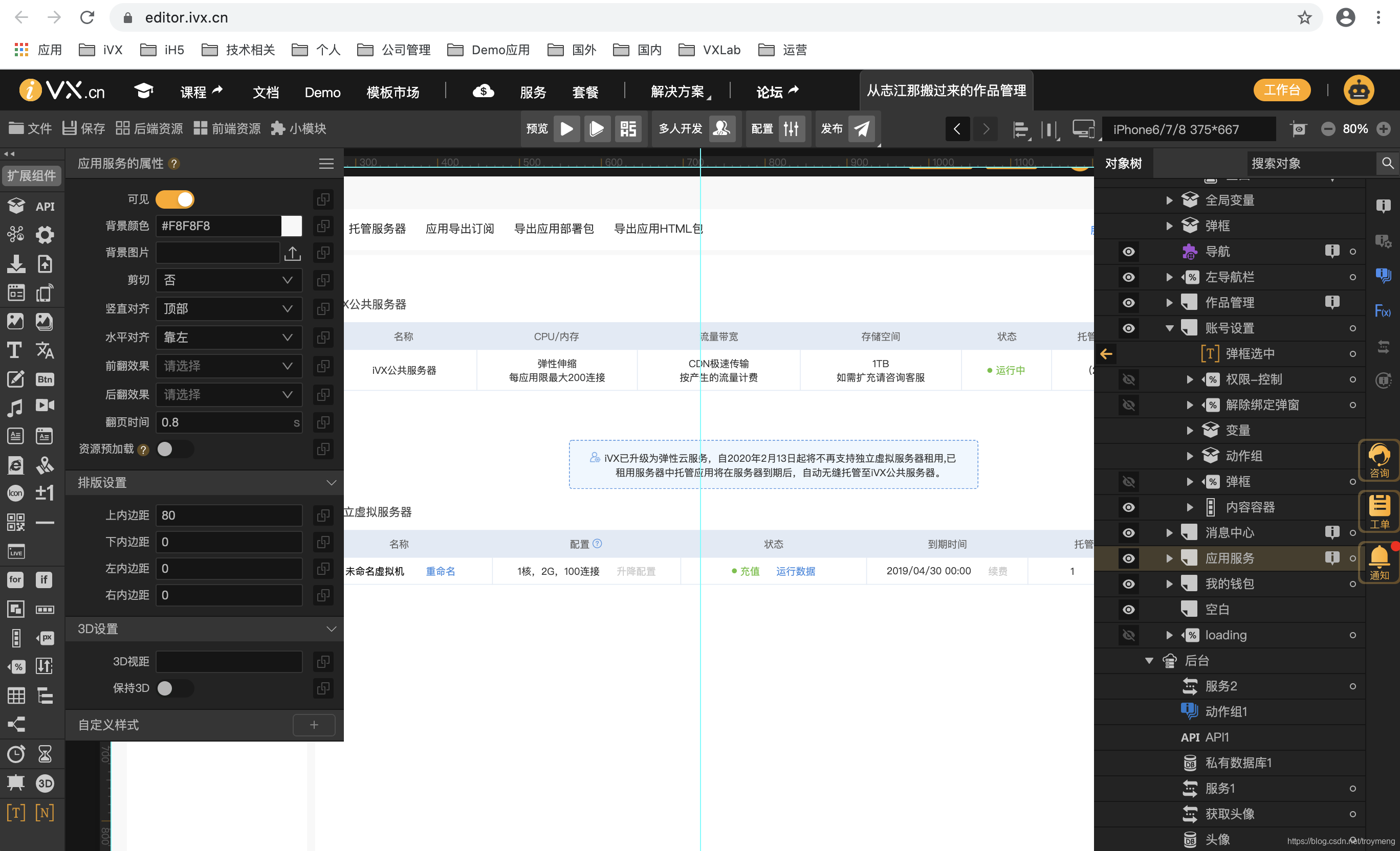Open the QR code preview icon
Image resolution: width=1400 pixels, height=851 pixels.
tap(628, 129)
